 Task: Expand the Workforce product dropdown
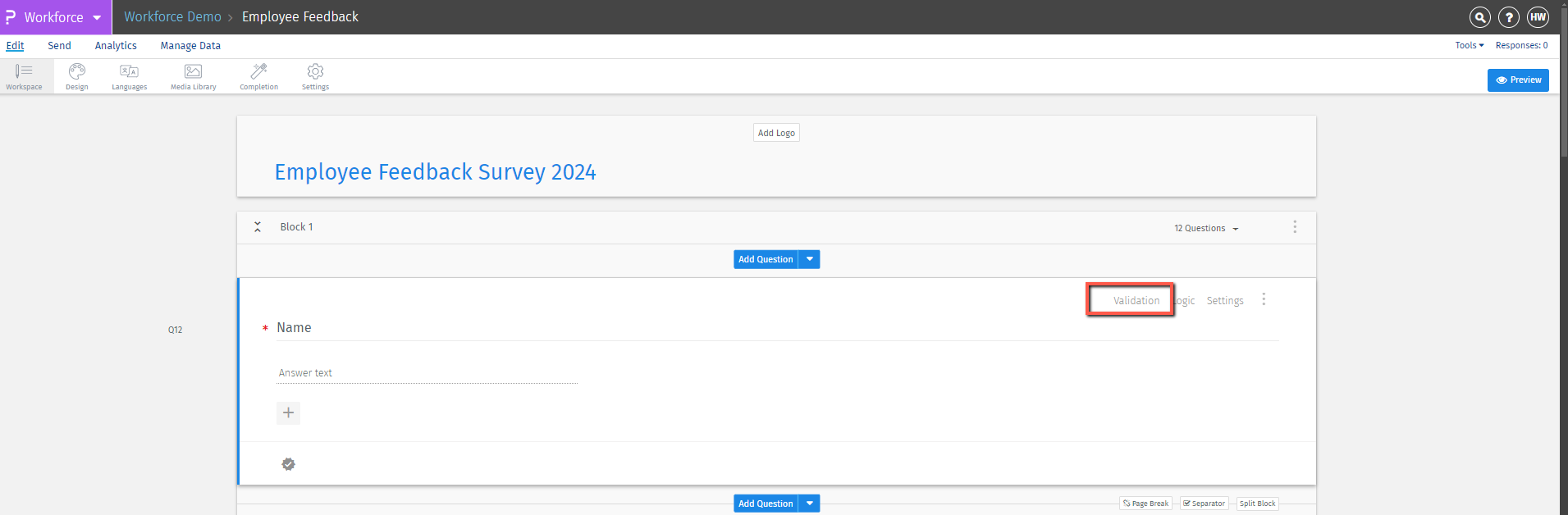tap(97, 17)
